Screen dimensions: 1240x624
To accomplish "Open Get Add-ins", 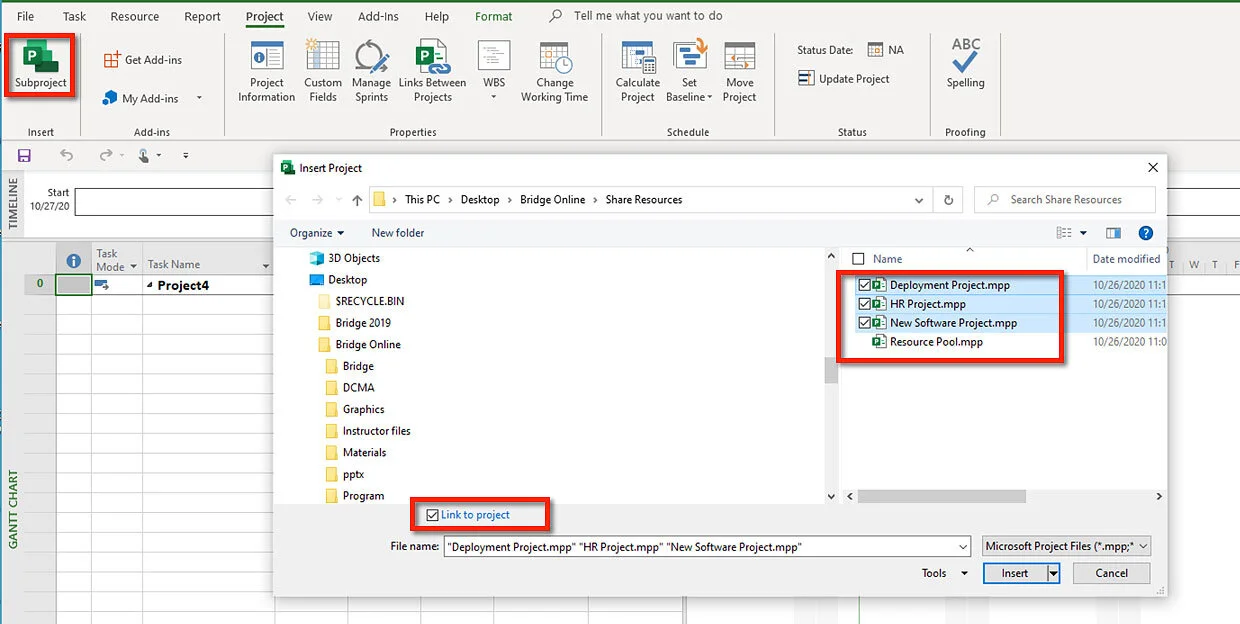I will click(142, 60).
